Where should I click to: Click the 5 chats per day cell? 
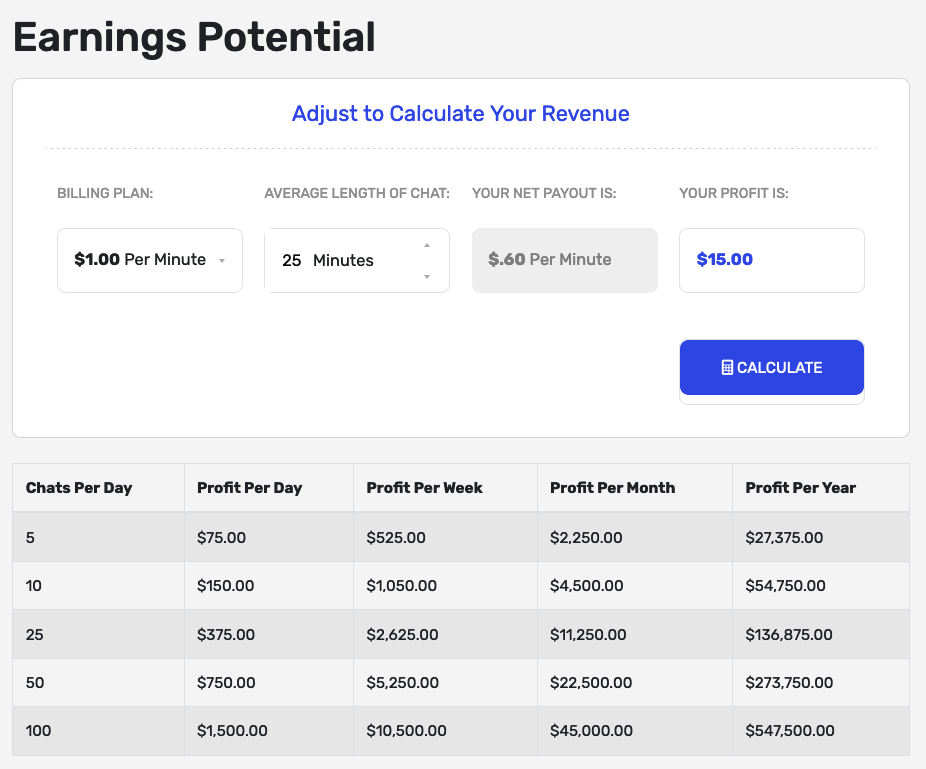pos(98,537)
